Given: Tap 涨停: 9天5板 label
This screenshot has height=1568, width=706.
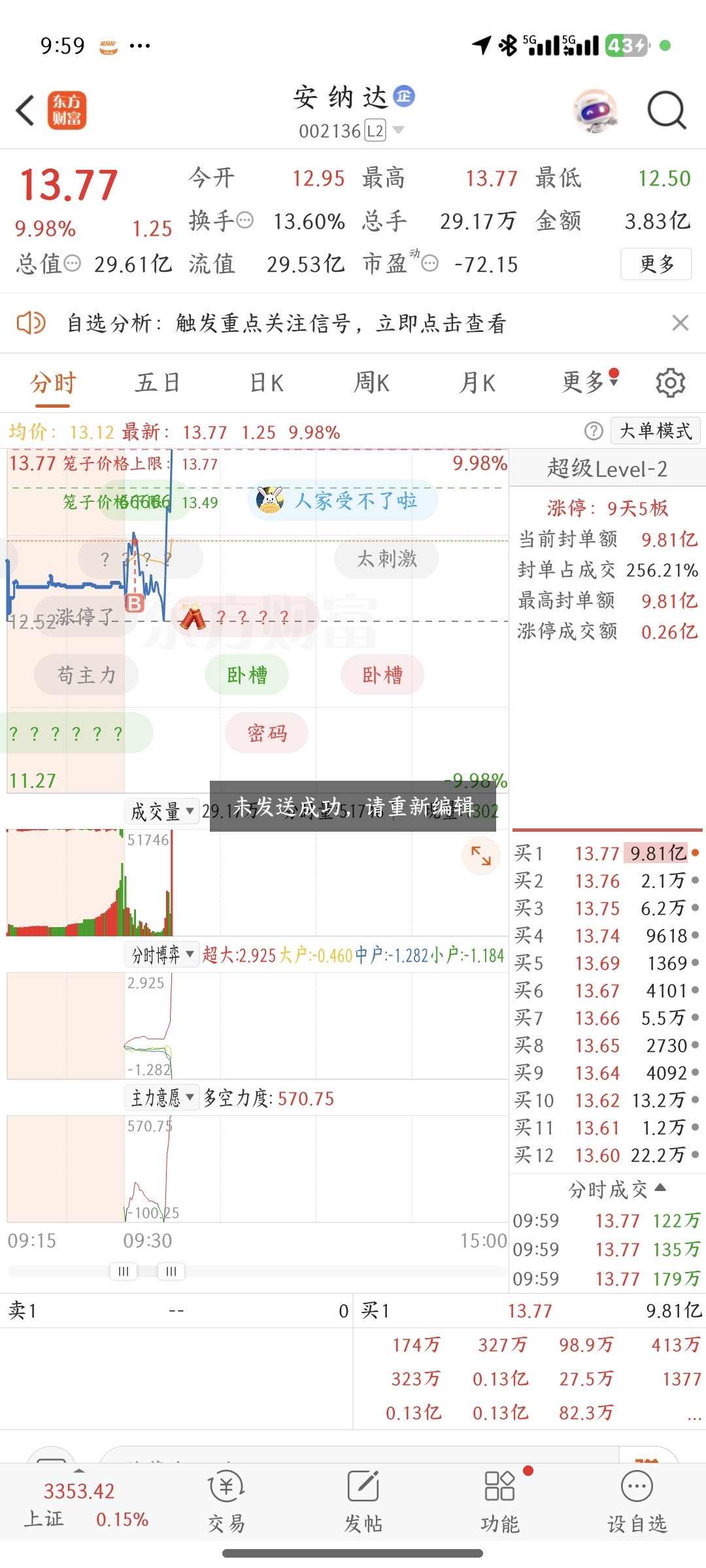Looking at the screenshot, I should click(607, 508).
